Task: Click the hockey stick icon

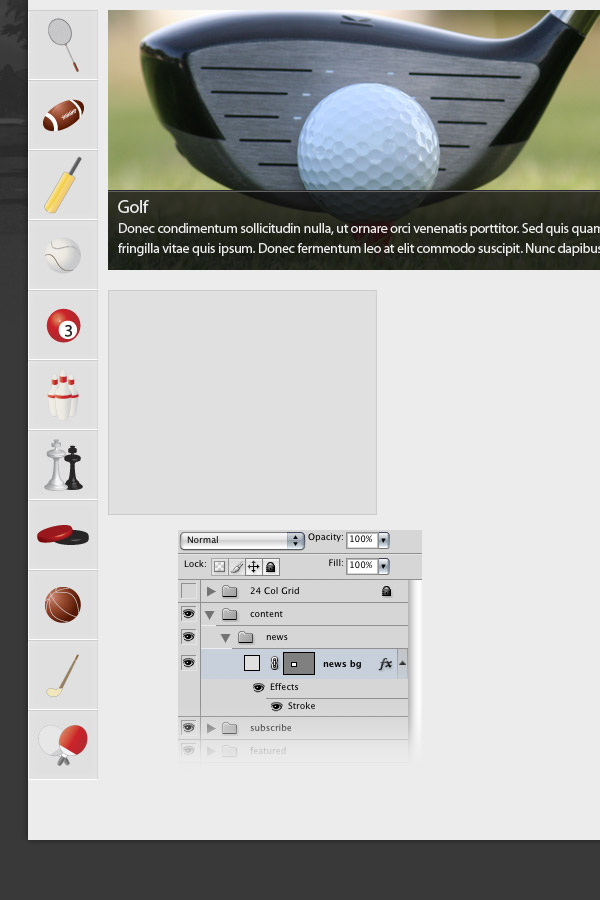Action: pyautogui.click(x=63, y=675)
